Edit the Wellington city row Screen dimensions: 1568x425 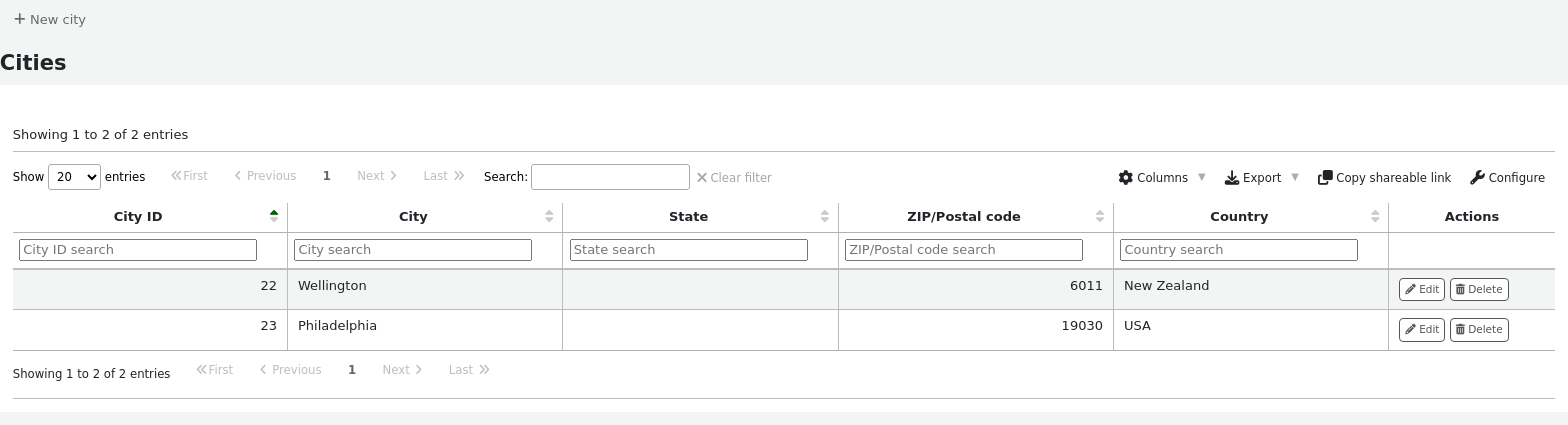[1421, 289]
